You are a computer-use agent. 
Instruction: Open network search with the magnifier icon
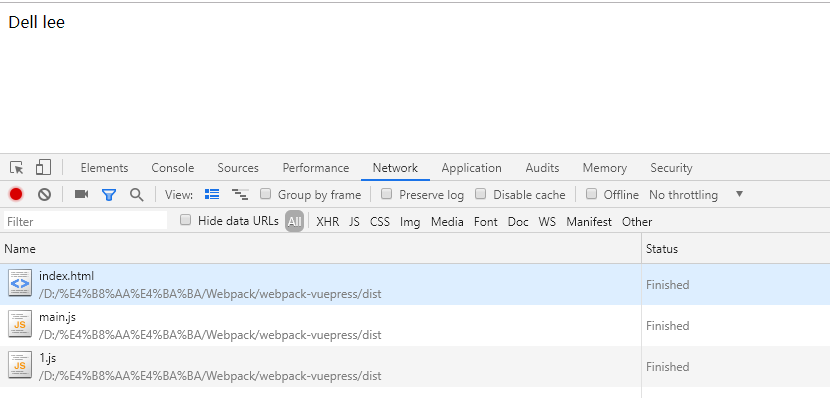(x=137, y=195)
